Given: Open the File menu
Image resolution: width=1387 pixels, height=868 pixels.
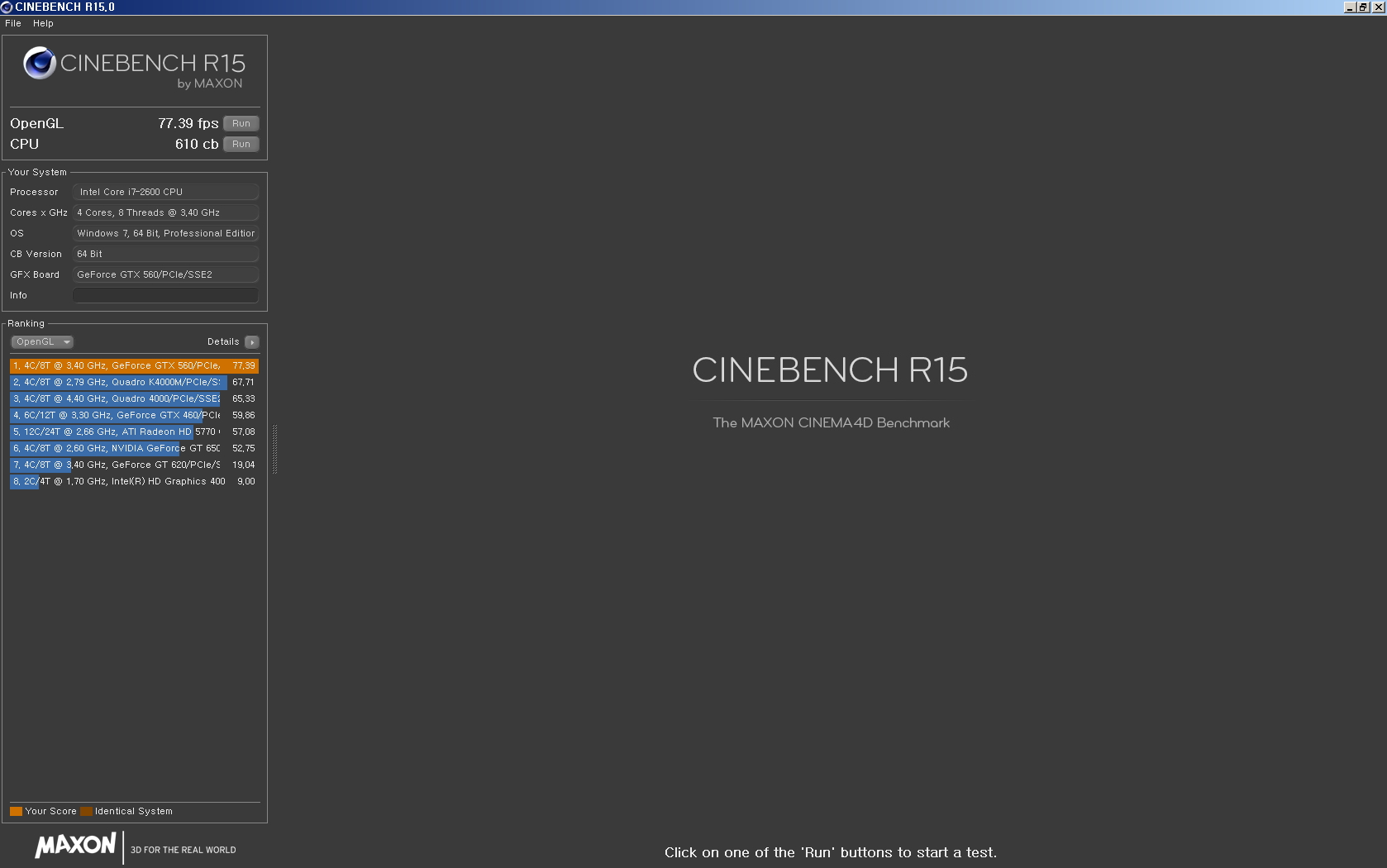Looking at the screenshot, I should pyautogui.click(x=13, y=23).
